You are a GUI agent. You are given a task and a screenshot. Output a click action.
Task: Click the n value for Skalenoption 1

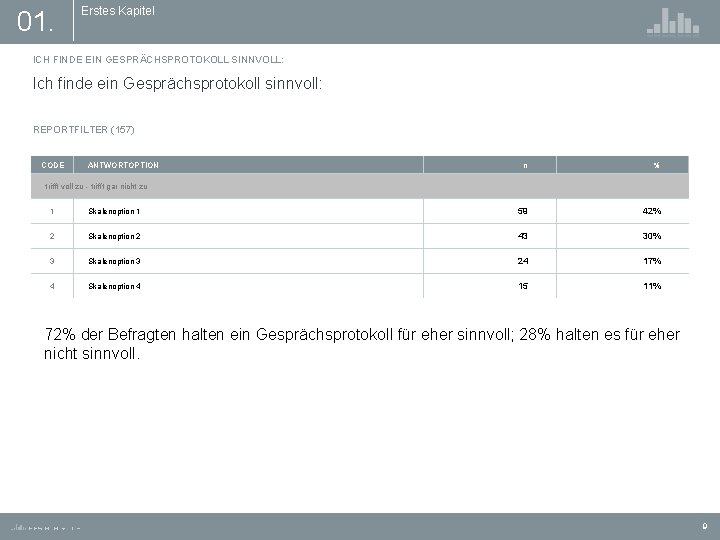tap(523, 211)
